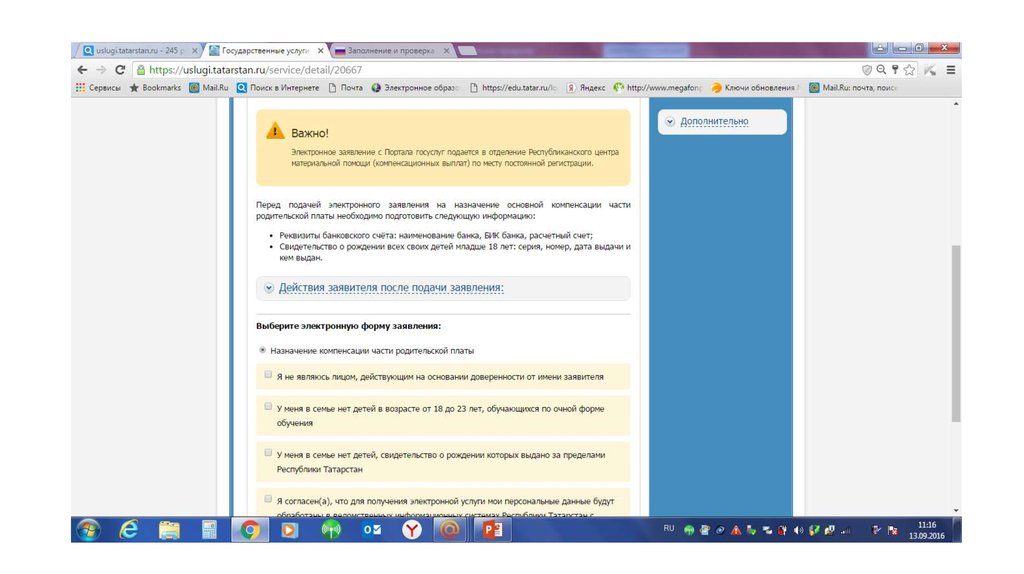1024x574 pixels.
Task: Open the Chrome hamburger menu
Action: [x=951, y=70]
